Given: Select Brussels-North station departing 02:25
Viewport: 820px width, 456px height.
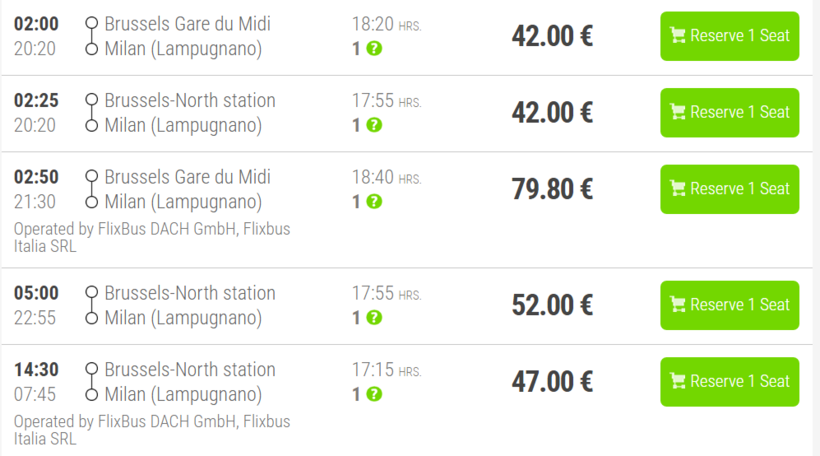Looking at the screenshot, I should pyautogui.click(x=189, y=100).
